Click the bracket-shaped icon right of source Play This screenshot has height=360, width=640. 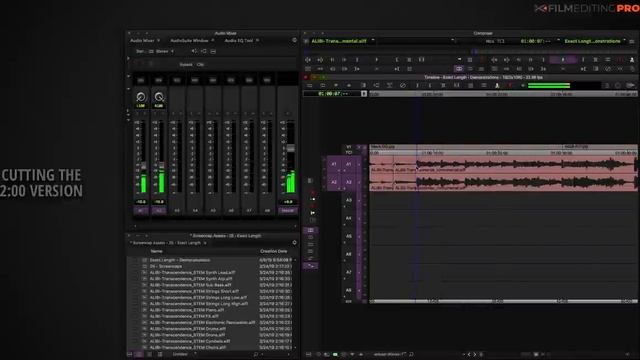point(396,60)
